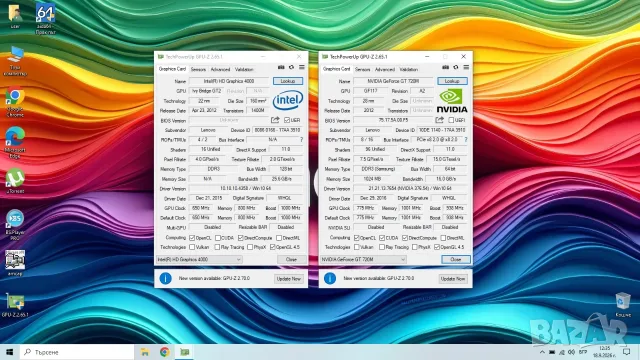Toggle PhysX checkbox in NVIDIA window
The image size is (640, 360).
[x=415, y=247]
